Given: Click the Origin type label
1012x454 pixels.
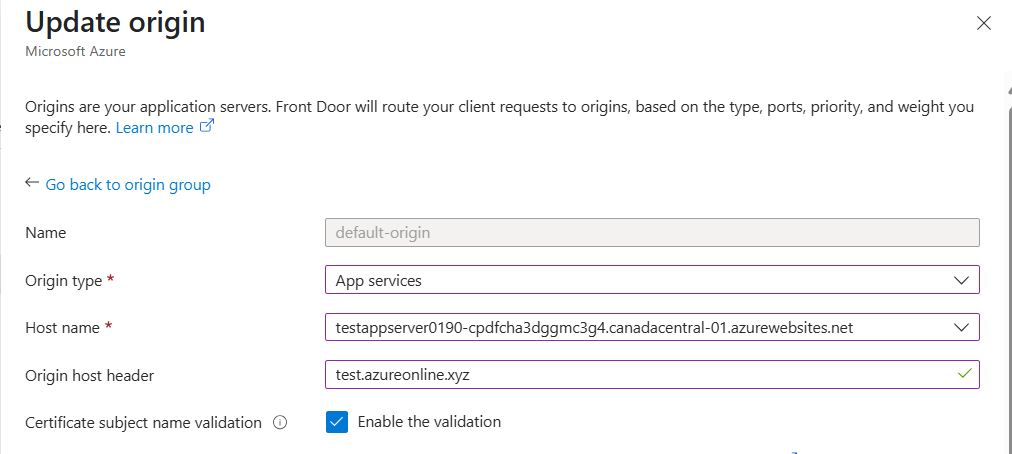Looking at the screenshot, I should (63, 281).
